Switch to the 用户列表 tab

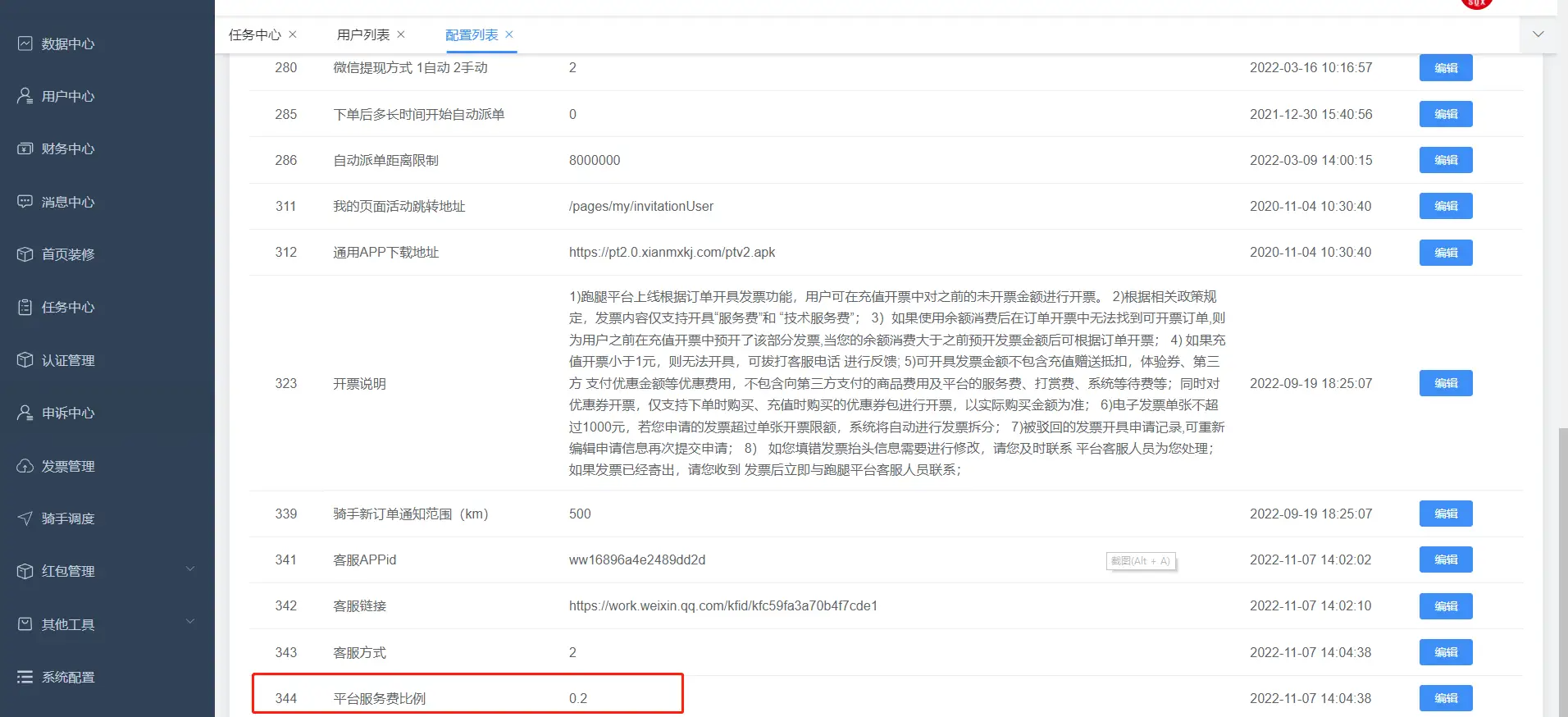coord(363,34)
